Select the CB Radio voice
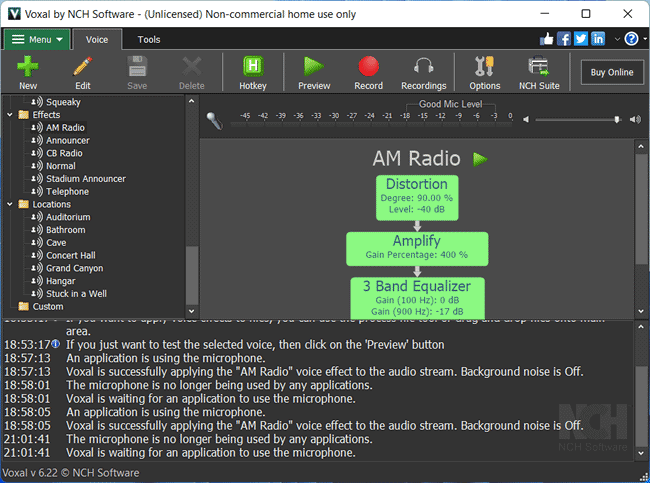The height and width of the screenshot is (483, 650). 64,153
